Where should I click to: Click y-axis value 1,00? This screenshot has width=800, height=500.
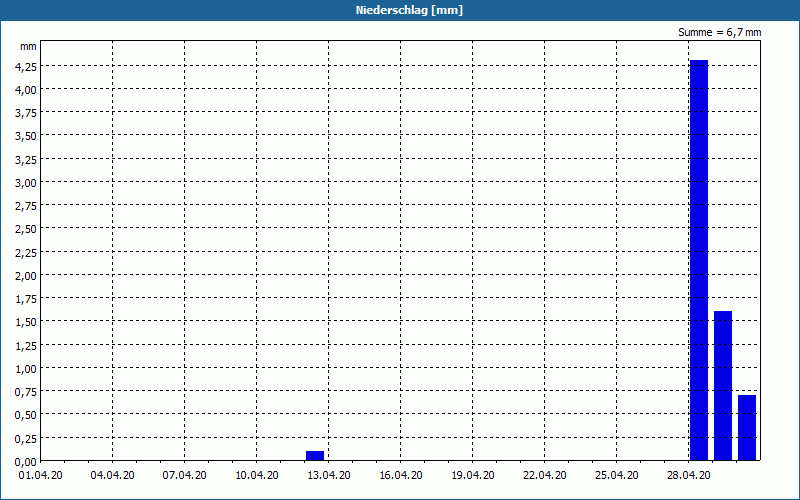click(x=26, y=368)
